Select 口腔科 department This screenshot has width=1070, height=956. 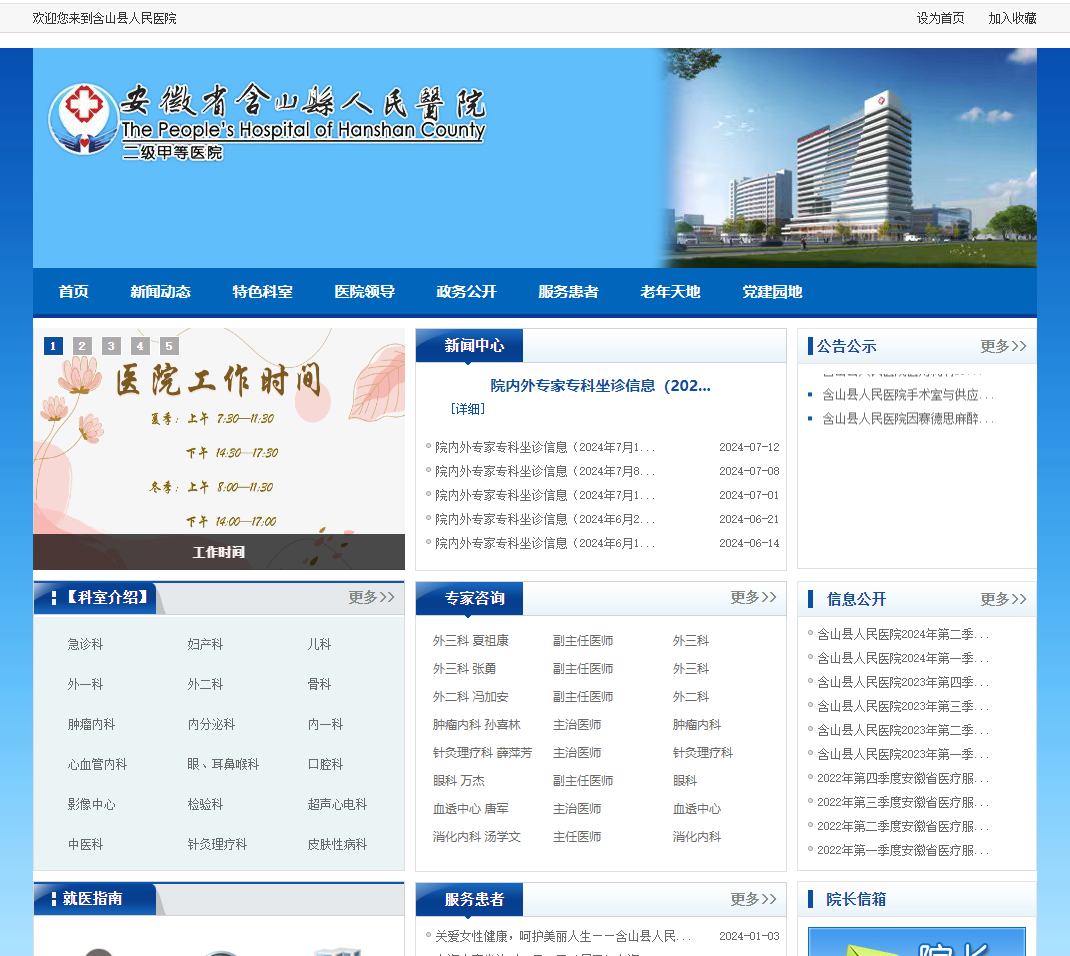point(326,764)
